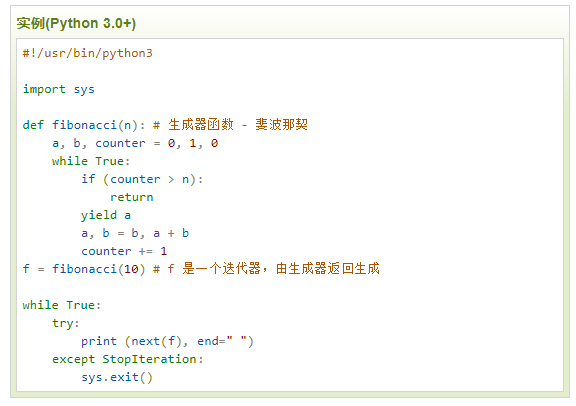
Task: Click the counter += 1 line
Action: click(124, 251)
